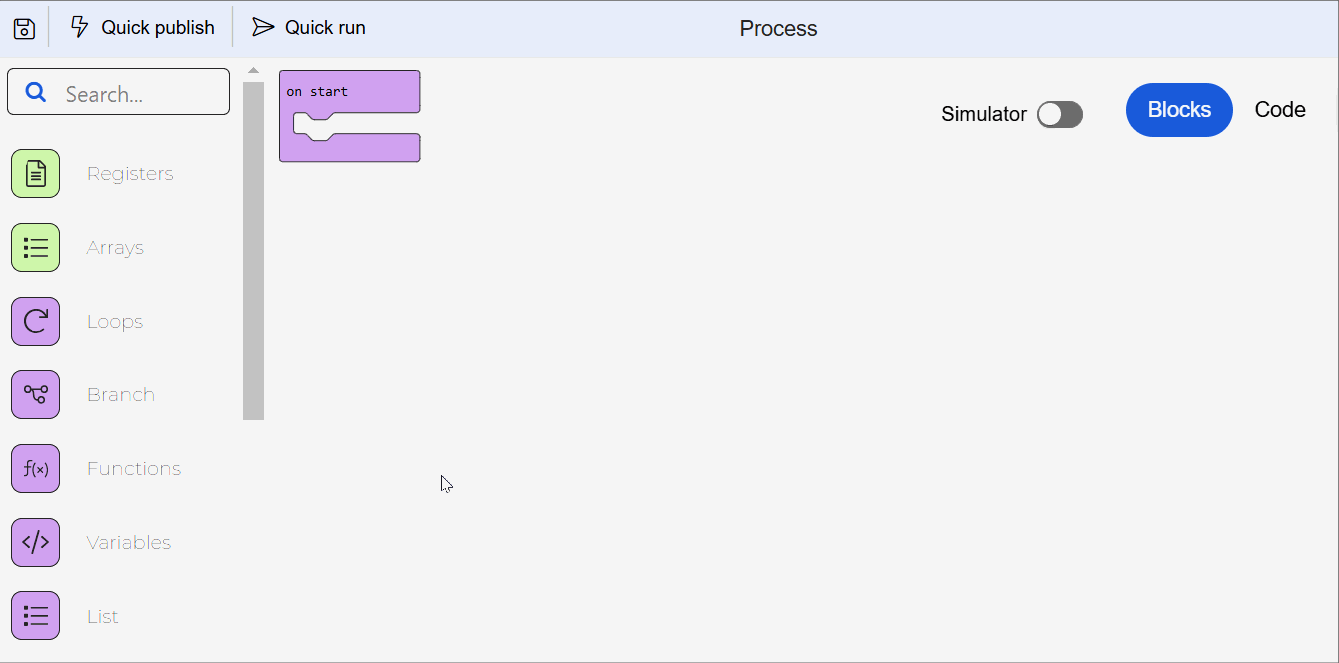Select the Registers category icon
Screen dimensions: 1339x663
[x=35, y=173]
